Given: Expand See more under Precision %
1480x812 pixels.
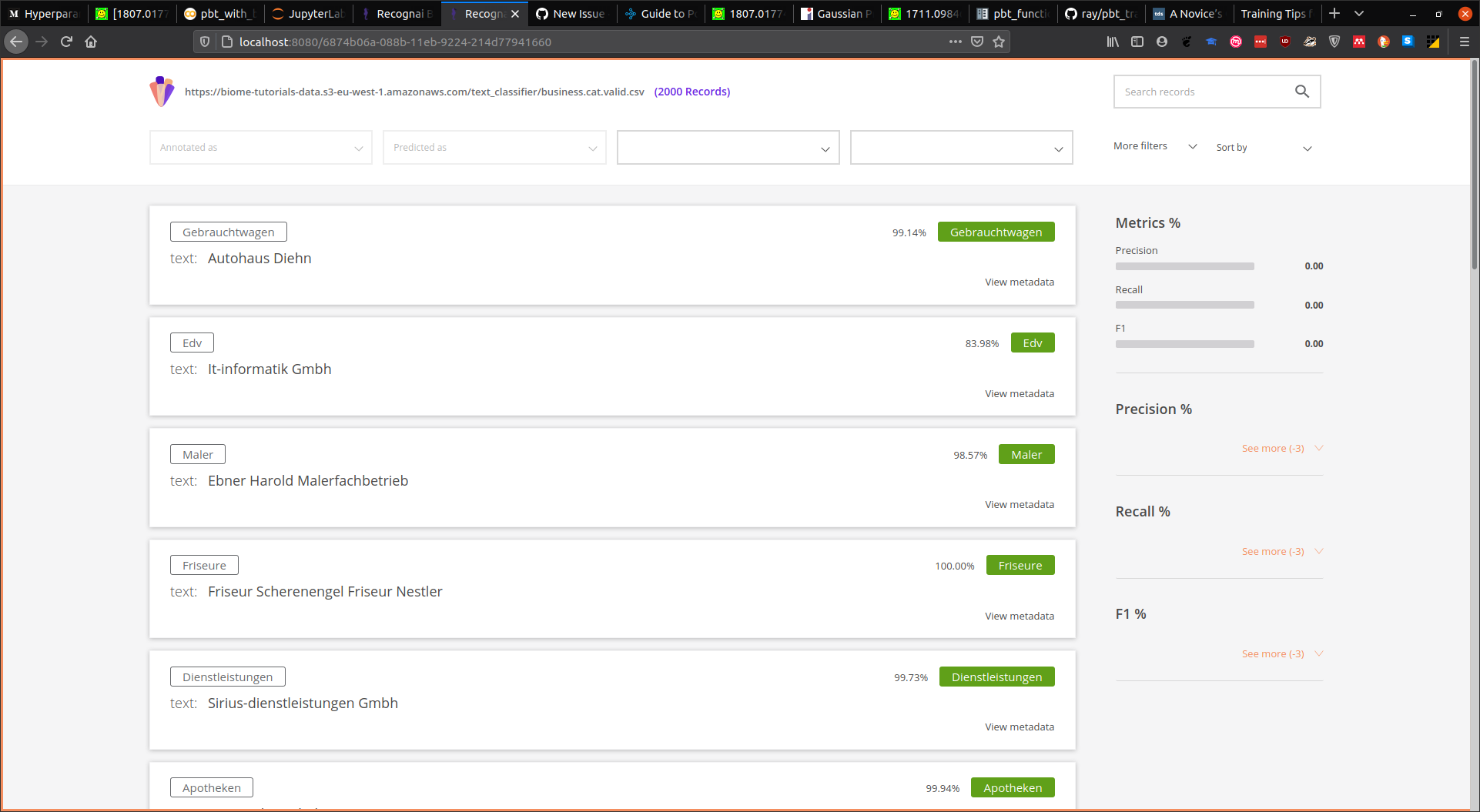Looking at the screenshot, I should (1272, 448).
